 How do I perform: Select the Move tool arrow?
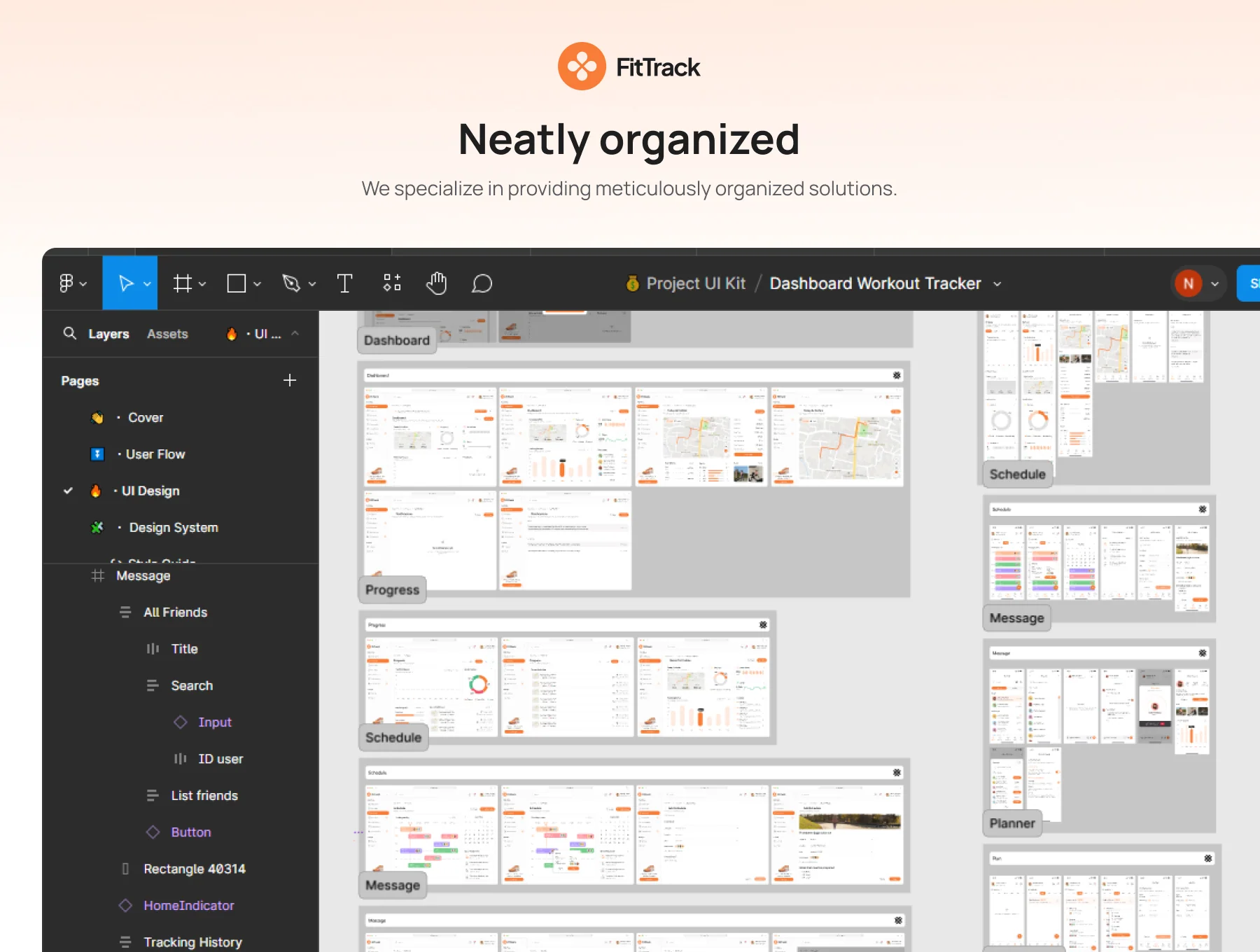126,283
